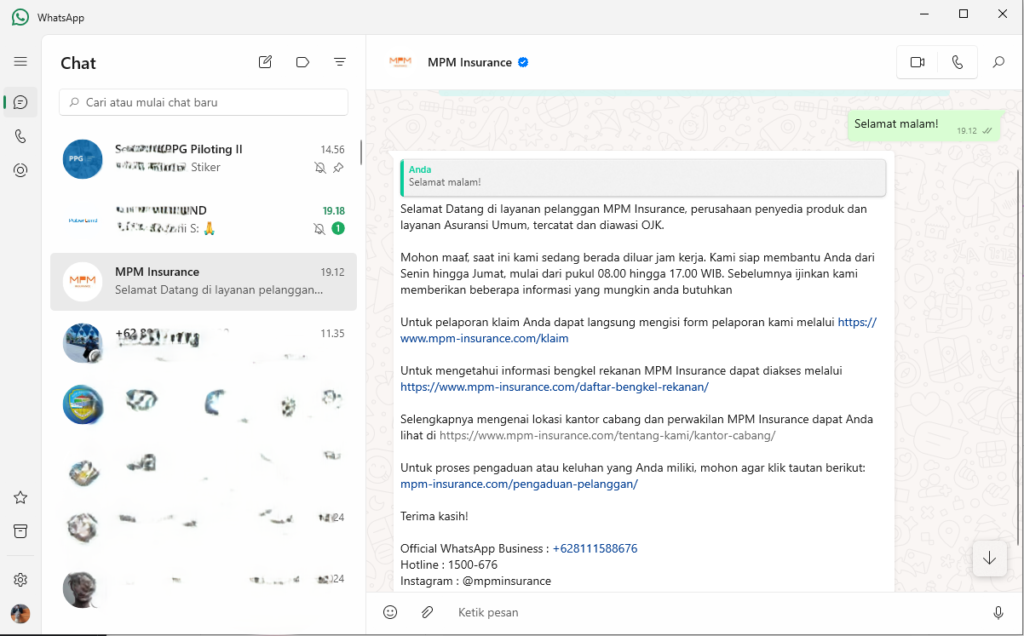Open starred messages

[x=20, y=498]
